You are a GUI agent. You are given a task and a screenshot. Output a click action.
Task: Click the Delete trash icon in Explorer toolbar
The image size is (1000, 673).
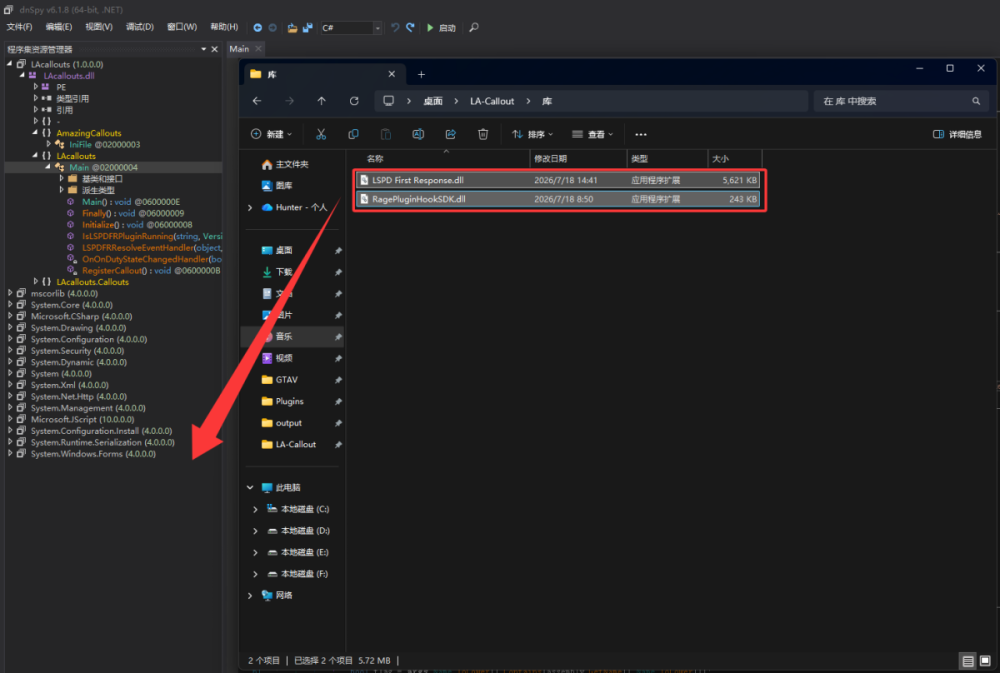(483, 134)
